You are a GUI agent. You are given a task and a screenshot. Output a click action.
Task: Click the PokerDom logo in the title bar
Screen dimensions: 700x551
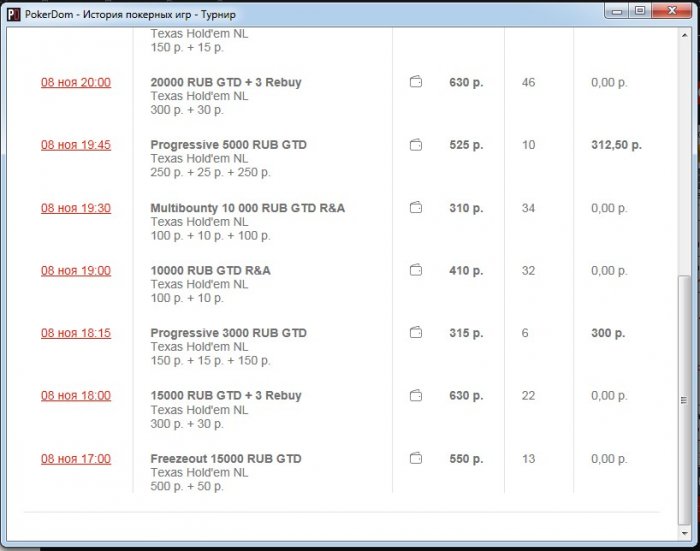(13, 14)
